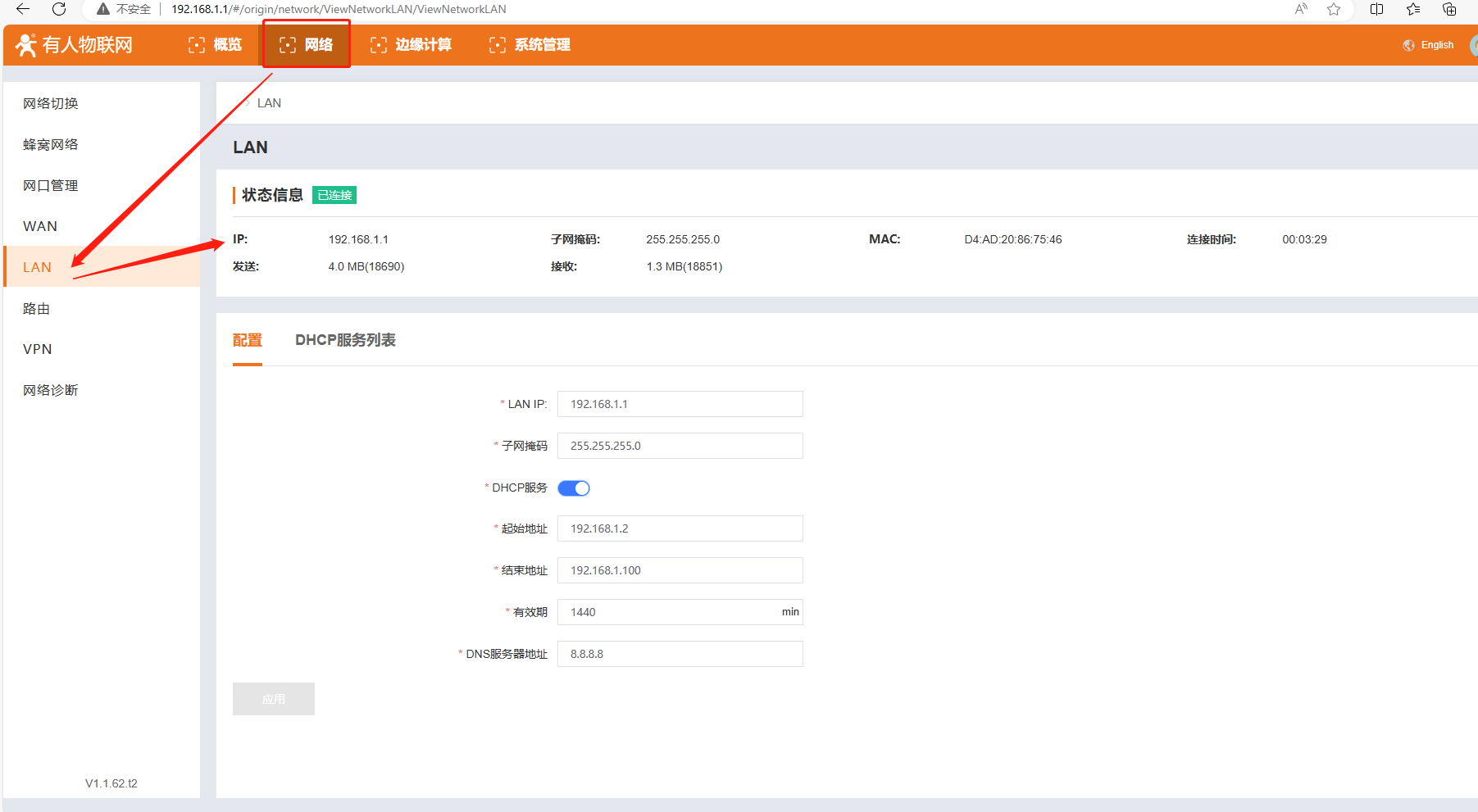Click the browser refresh icon

click(x=59, y=9)
